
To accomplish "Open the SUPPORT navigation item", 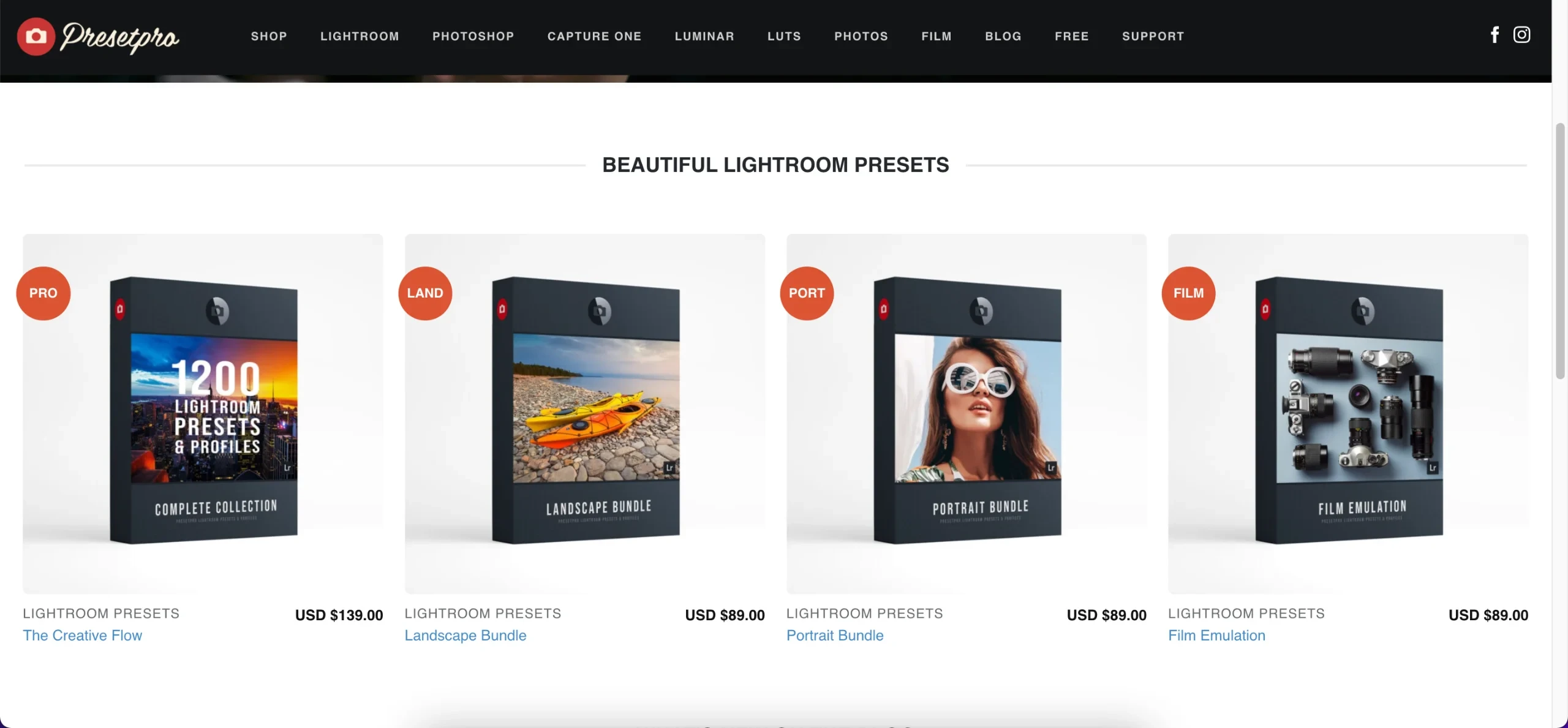I will [x=1153, y=36].
